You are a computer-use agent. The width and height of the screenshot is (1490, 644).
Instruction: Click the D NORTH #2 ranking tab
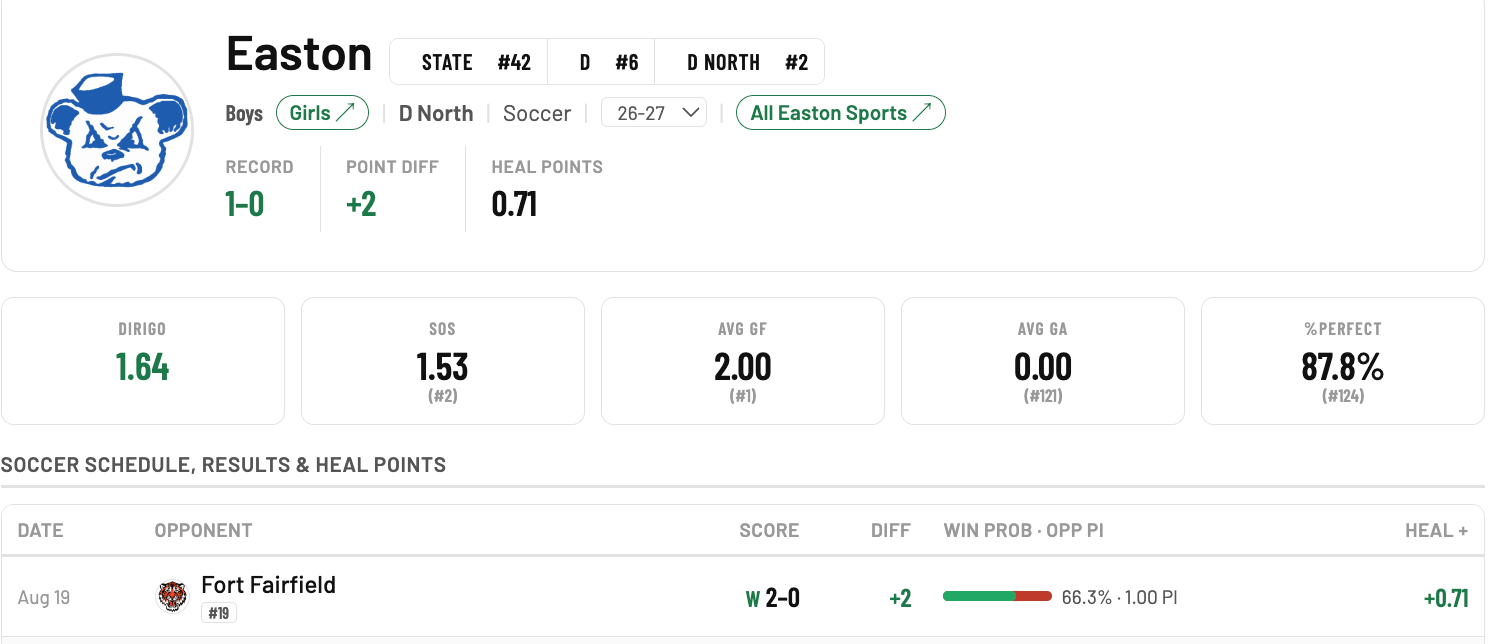coord(747,62)
